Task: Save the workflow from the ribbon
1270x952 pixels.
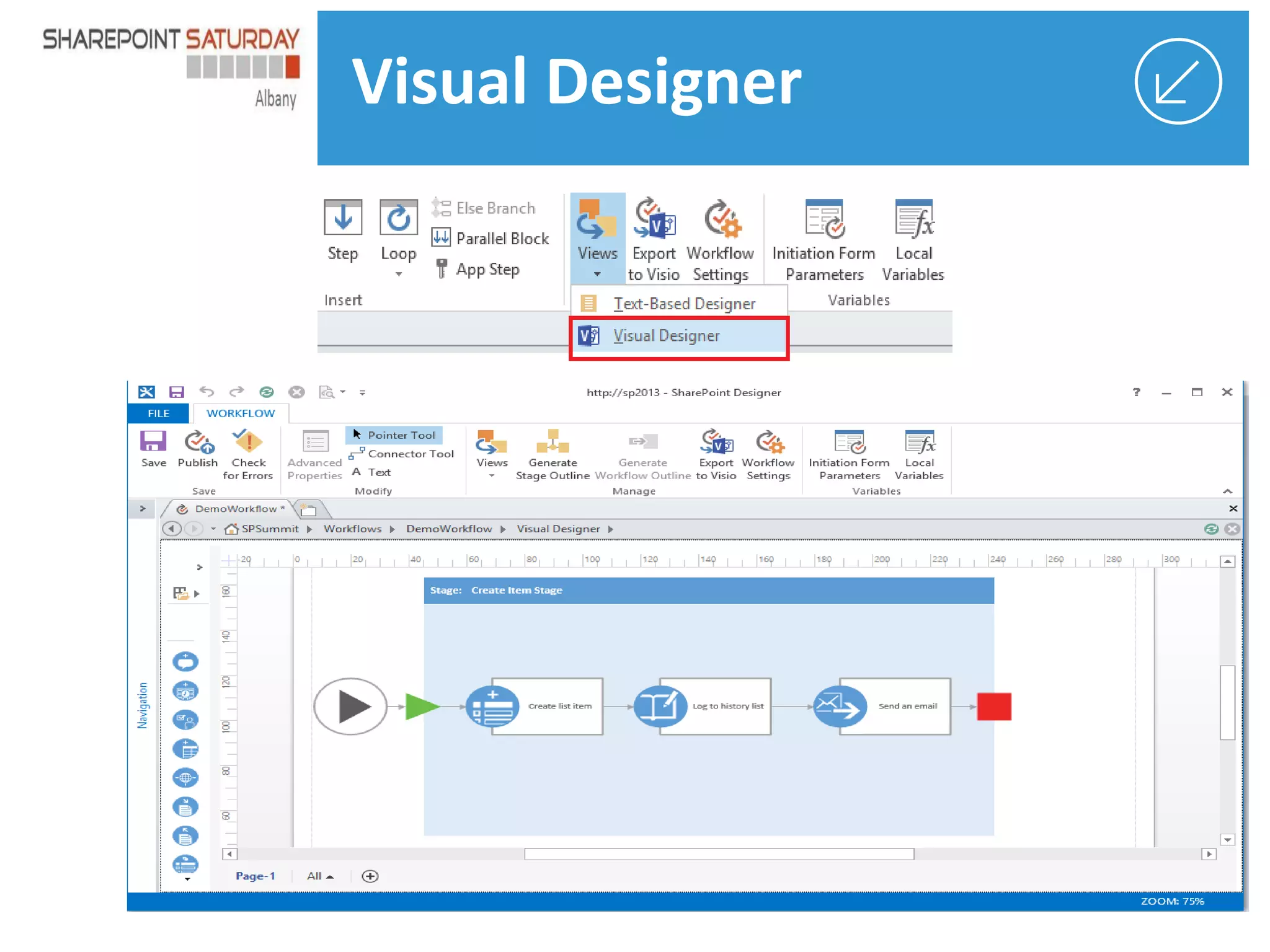Action: (x=153, y=449)
